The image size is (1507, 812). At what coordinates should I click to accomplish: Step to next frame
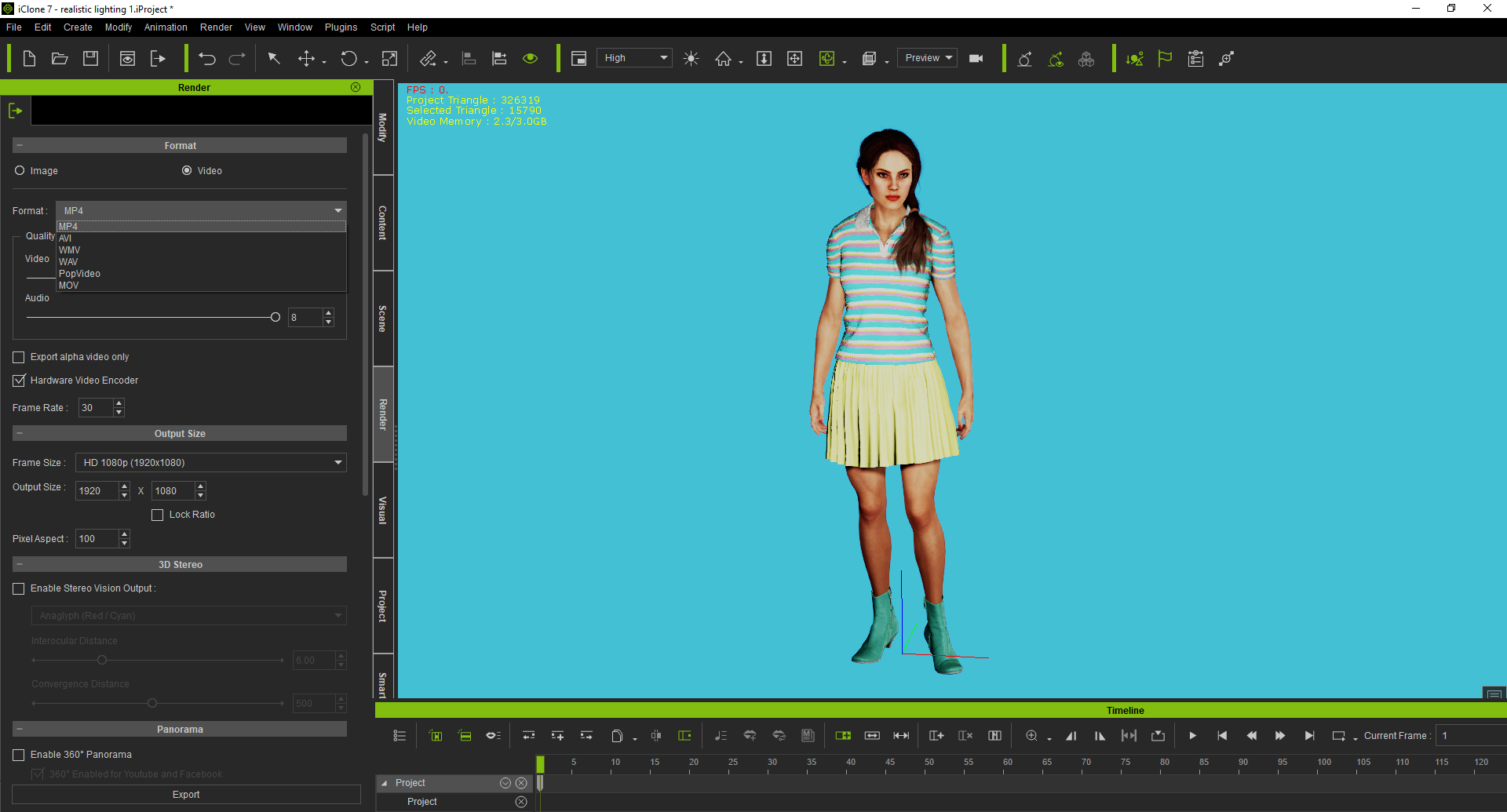click(x=1280, y=736)
